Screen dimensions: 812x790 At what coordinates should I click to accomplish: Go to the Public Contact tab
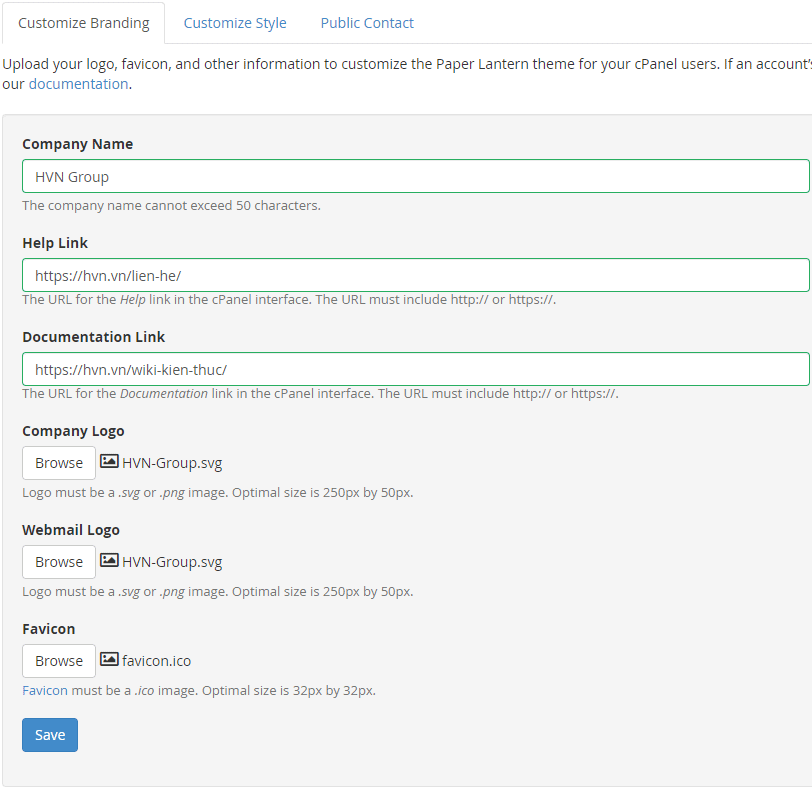click(367, 23)
